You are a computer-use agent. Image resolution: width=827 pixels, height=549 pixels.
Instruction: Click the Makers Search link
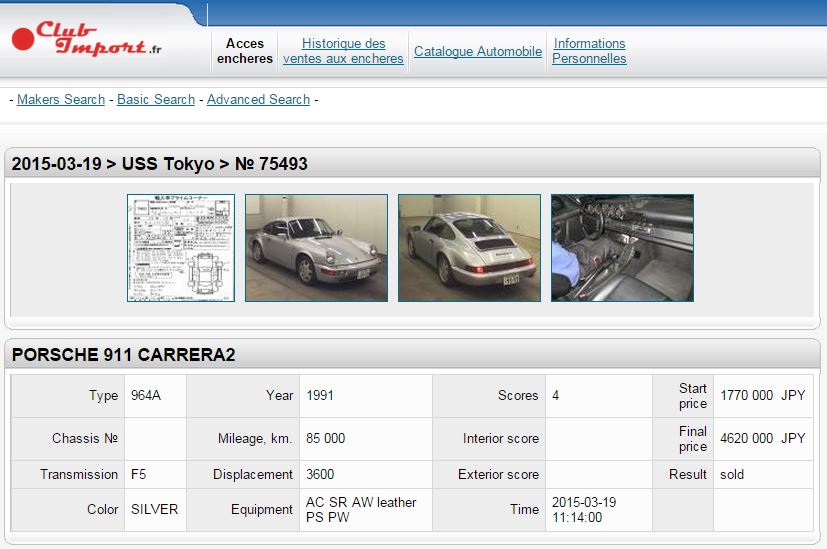(61, 99)
